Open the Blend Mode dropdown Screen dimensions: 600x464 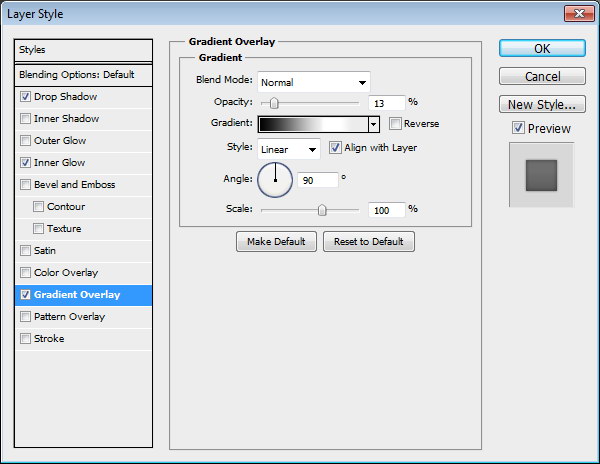[314, 82]
